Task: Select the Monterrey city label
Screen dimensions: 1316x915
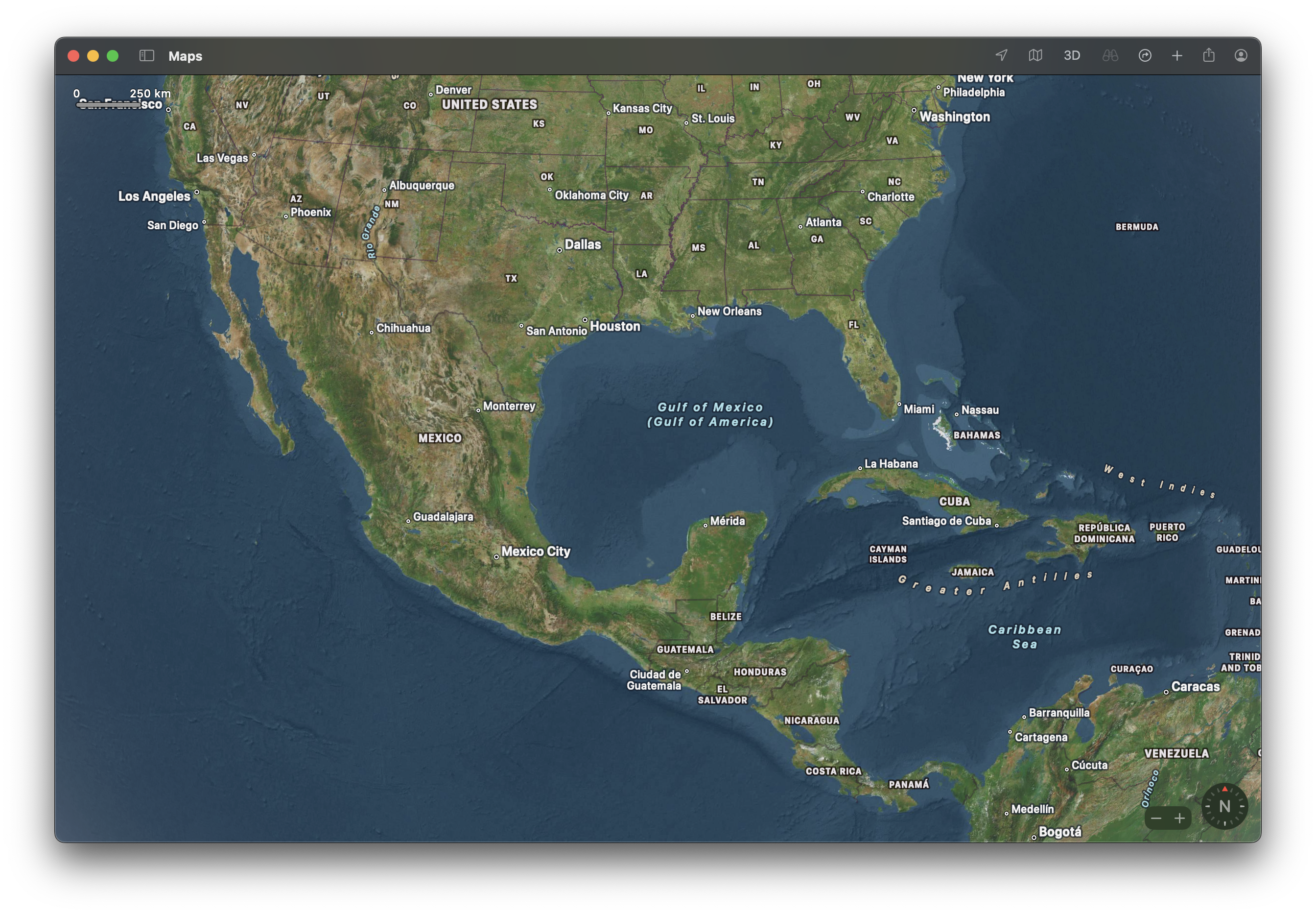Action: coord(509,406)
